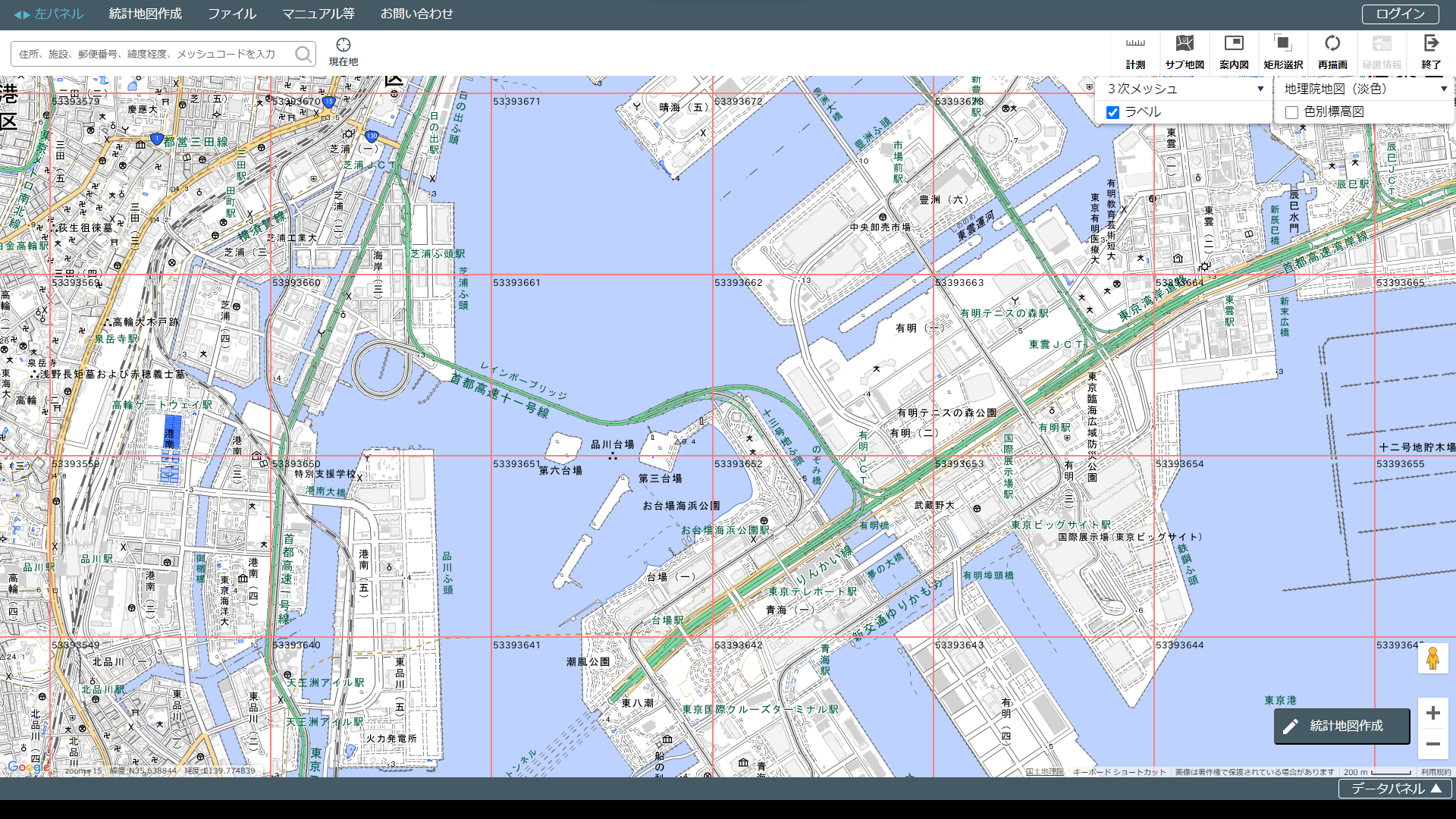Open the サブ地図 sub-map icon
1456x819 pixels.
click(1185, 45)
